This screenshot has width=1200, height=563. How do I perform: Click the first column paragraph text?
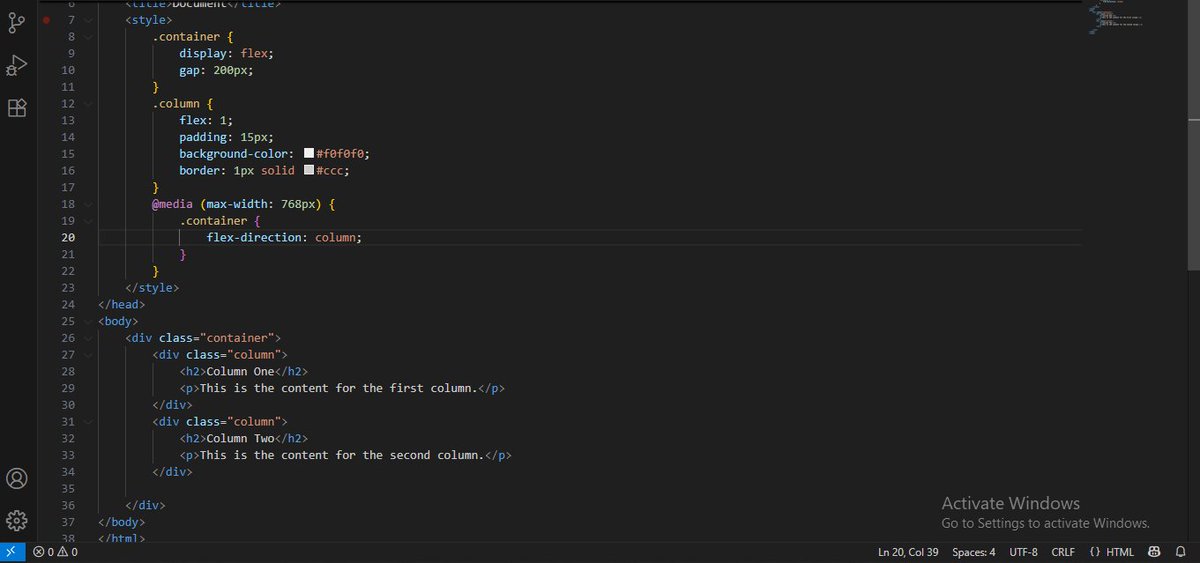(x=338, y=388)
